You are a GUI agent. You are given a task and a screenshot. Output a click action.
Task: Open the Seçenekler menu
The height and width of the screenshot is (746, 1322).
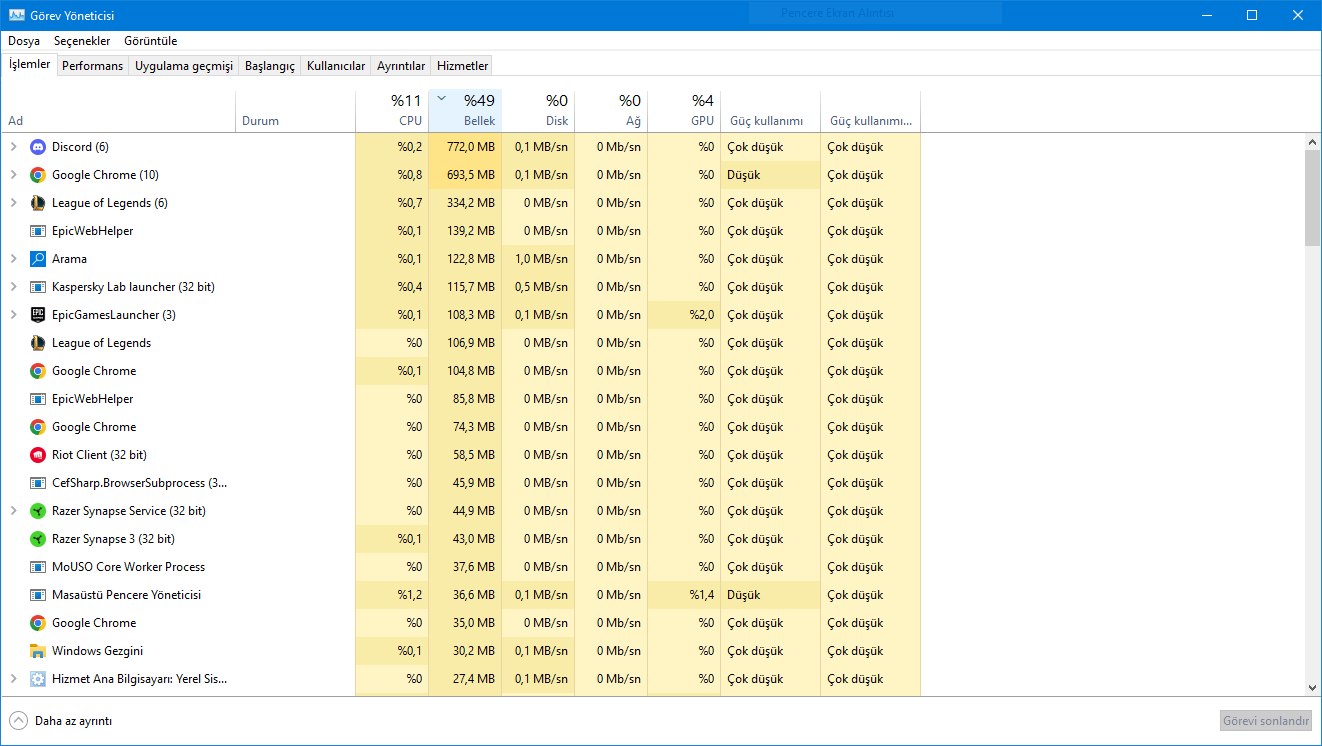(82, 41)
